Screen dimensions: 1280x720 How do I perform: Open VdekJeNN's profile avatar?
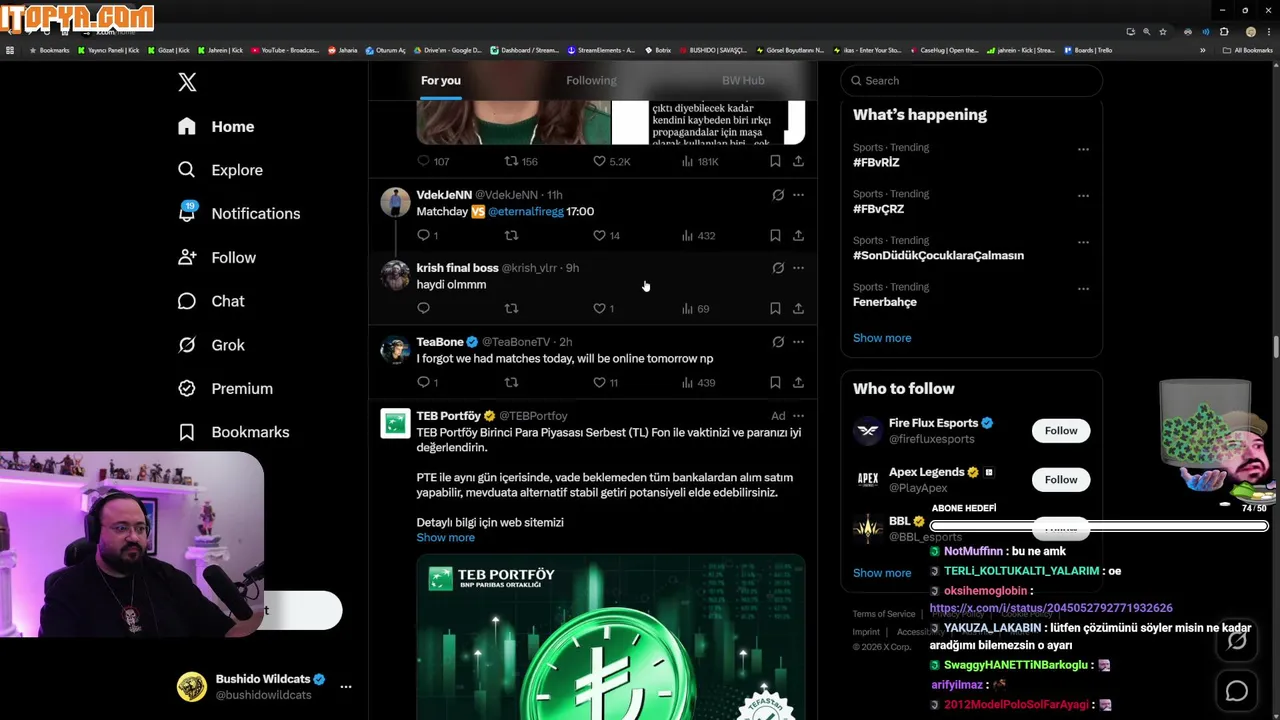click(395, 202)
